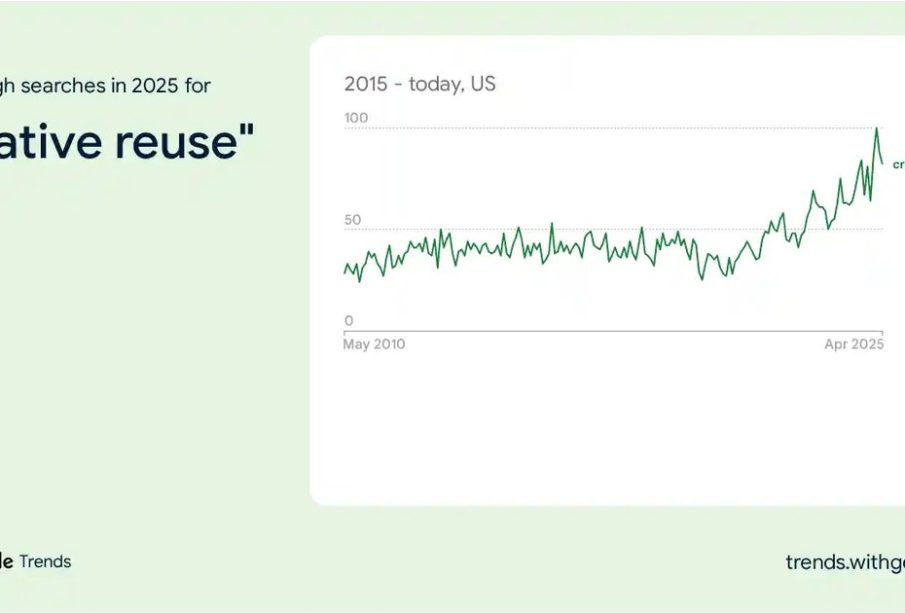Click the truncated "ative" headline fragment

click(x=51, y=141)
